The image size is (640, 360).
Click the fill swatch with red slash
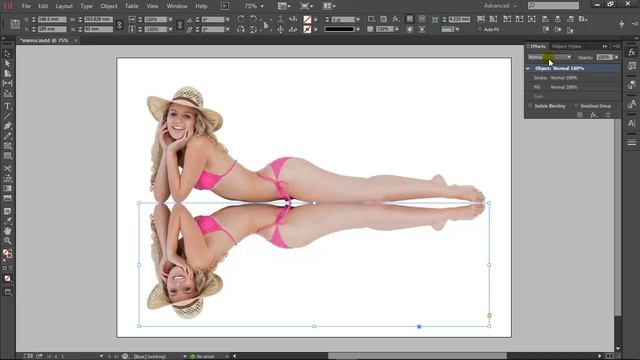307,20
